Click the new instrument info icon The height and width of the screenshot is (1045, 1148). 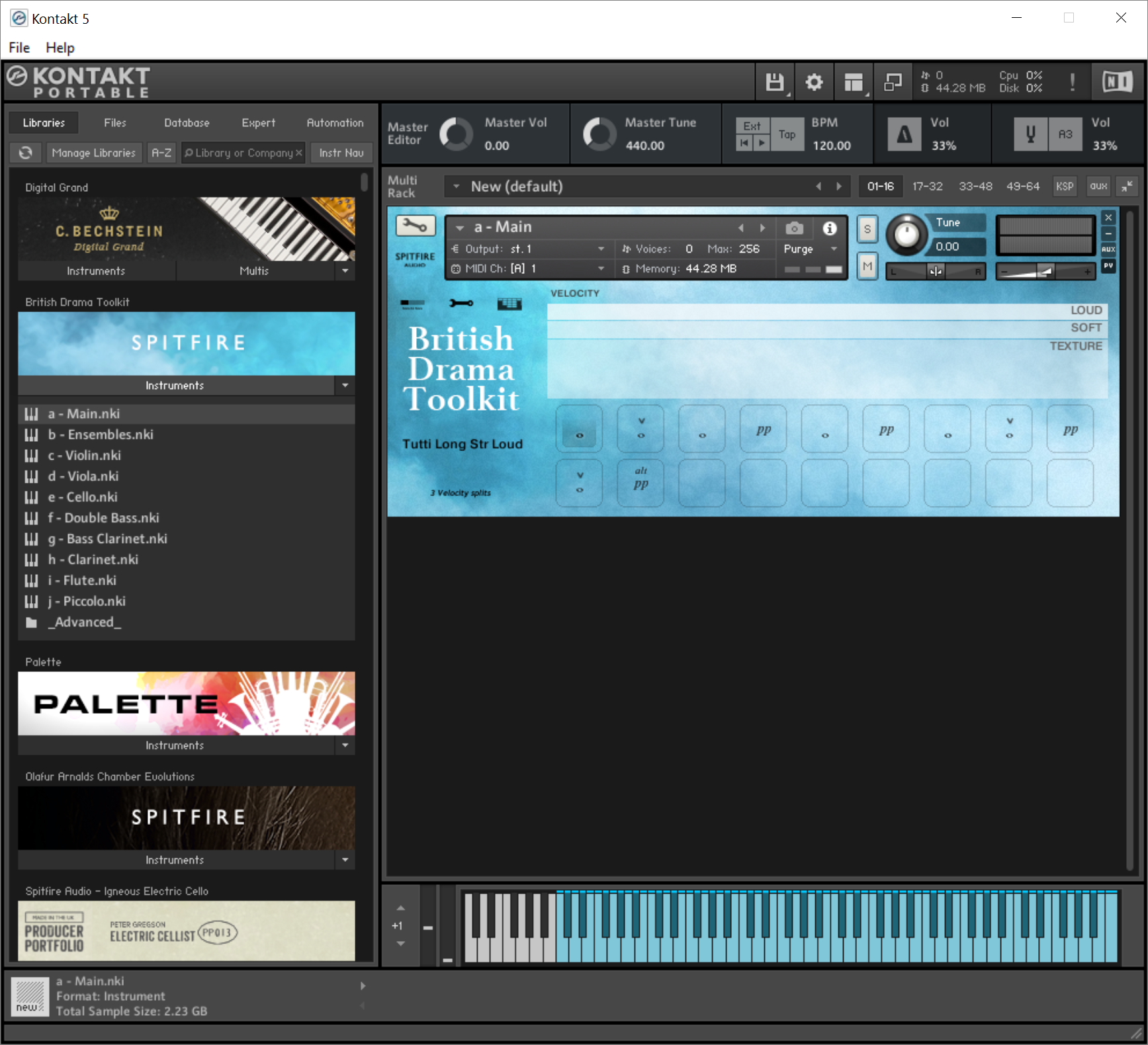30,996
